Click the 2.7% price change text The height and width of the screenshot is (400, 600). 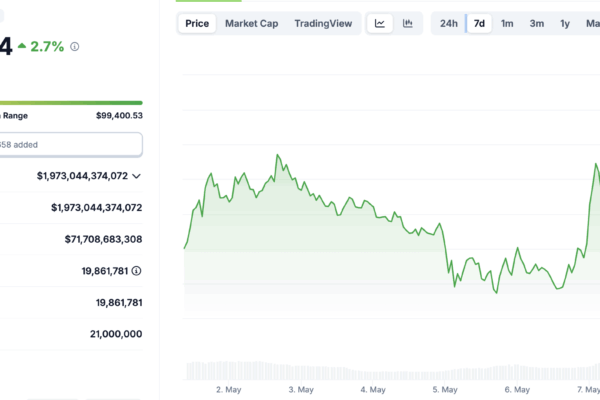[47, 47]
